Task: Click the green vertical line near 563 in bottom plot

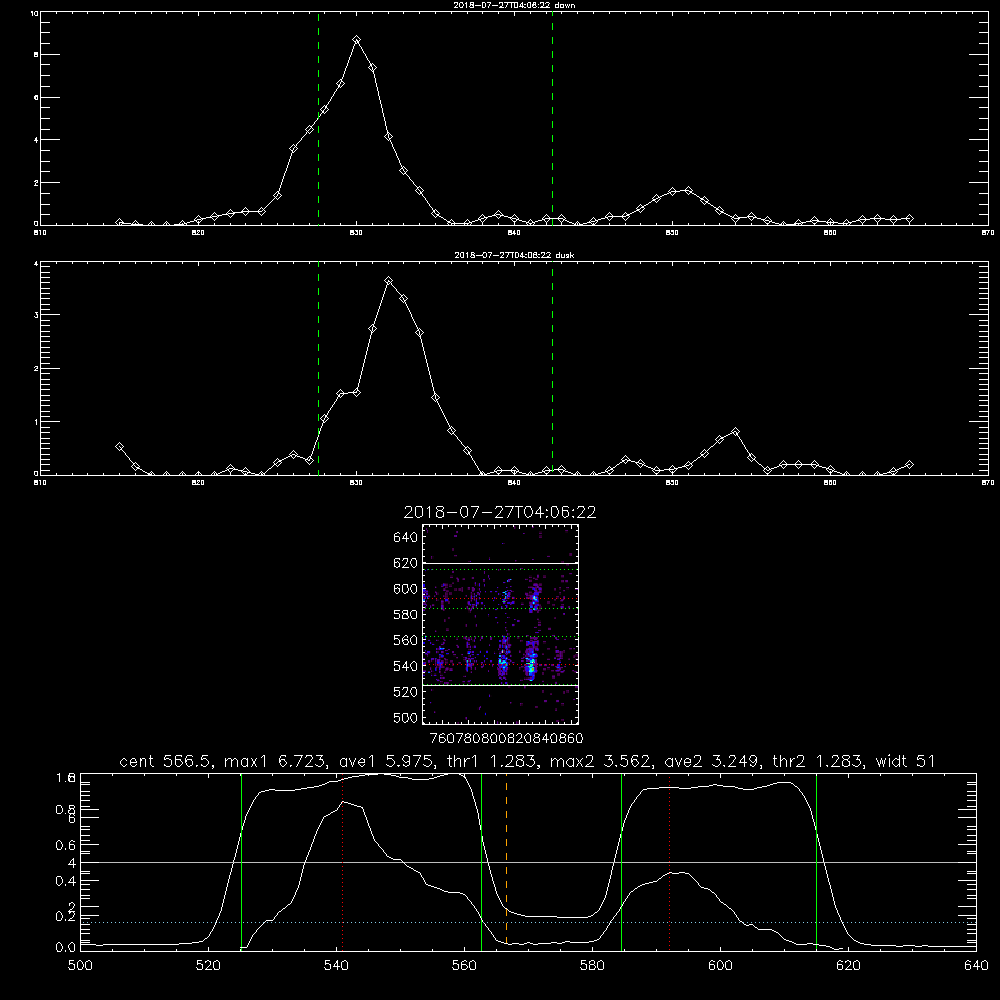Action: [x=482, y=862]
